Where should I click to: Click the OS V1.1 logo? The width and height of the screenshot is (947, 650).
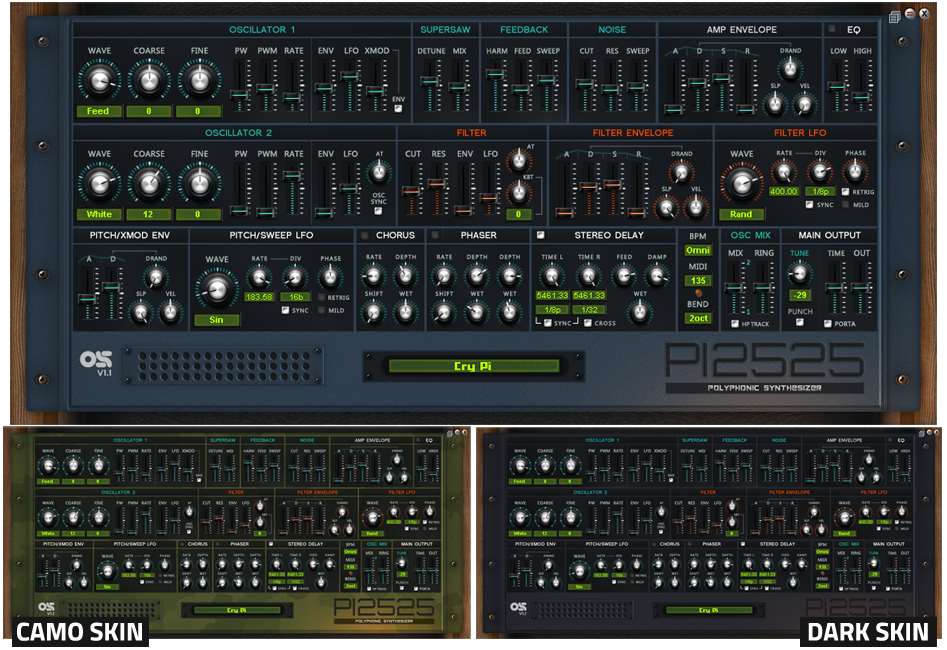point(94,362)
